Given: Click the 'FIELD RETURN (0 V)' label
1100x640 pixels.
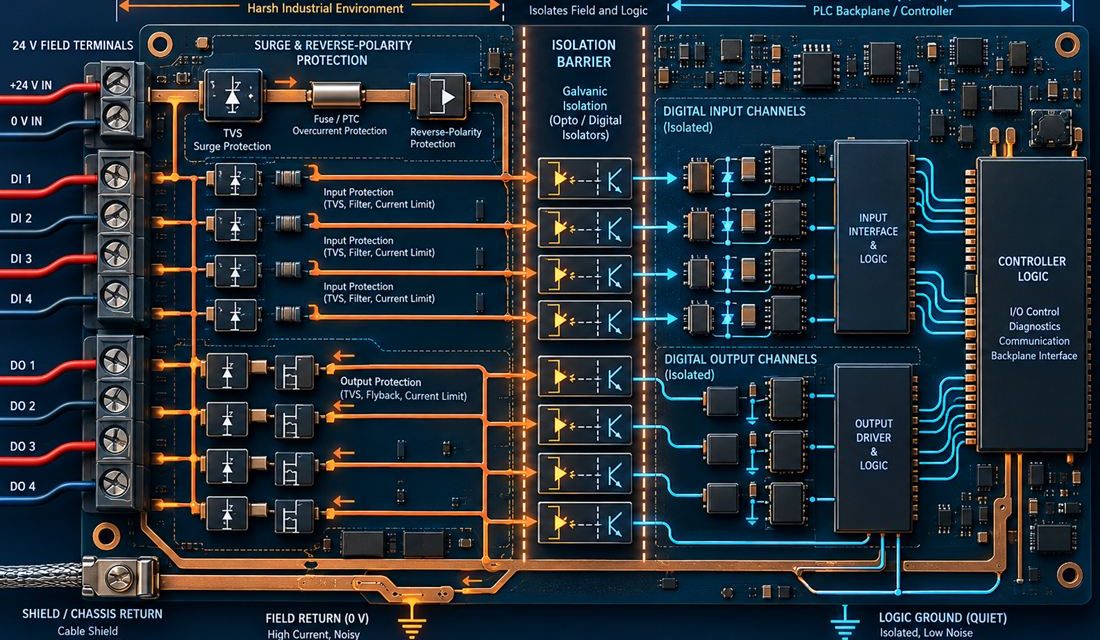Looking at the screenshot, I should pyautogui.click(x=316, y=618).
